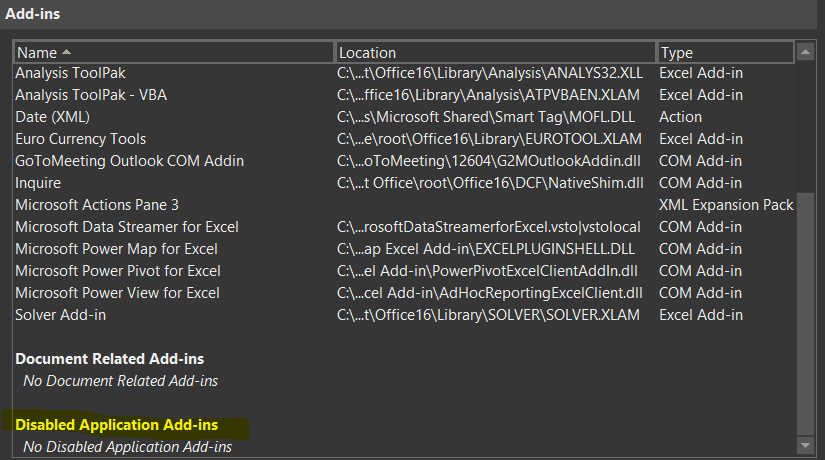Screen dimensions: 825x460
Task: Select GoToMeeting Outlook COM Addin row
Action: pyautogui.click(x=404, y=161)
